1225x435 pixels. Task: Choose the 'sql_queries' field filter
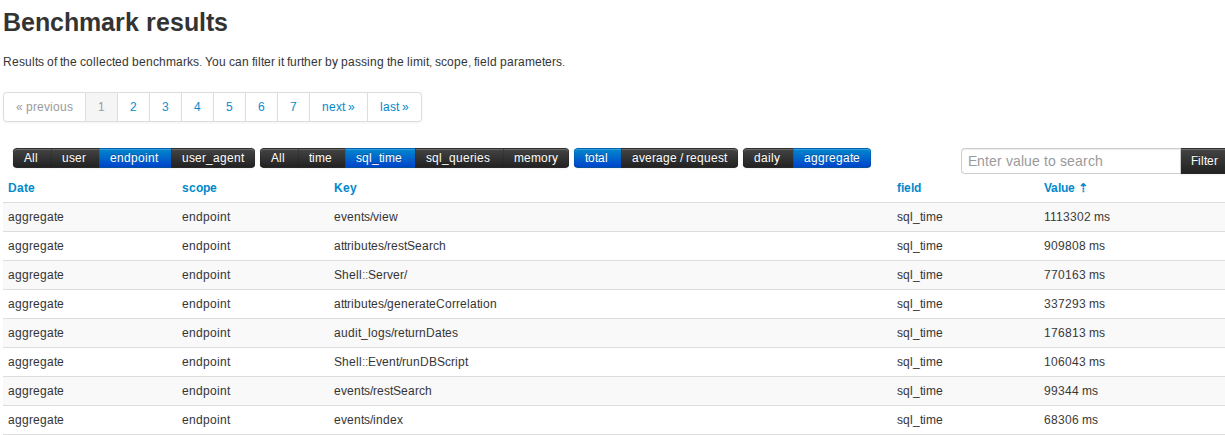pos(458,158)
